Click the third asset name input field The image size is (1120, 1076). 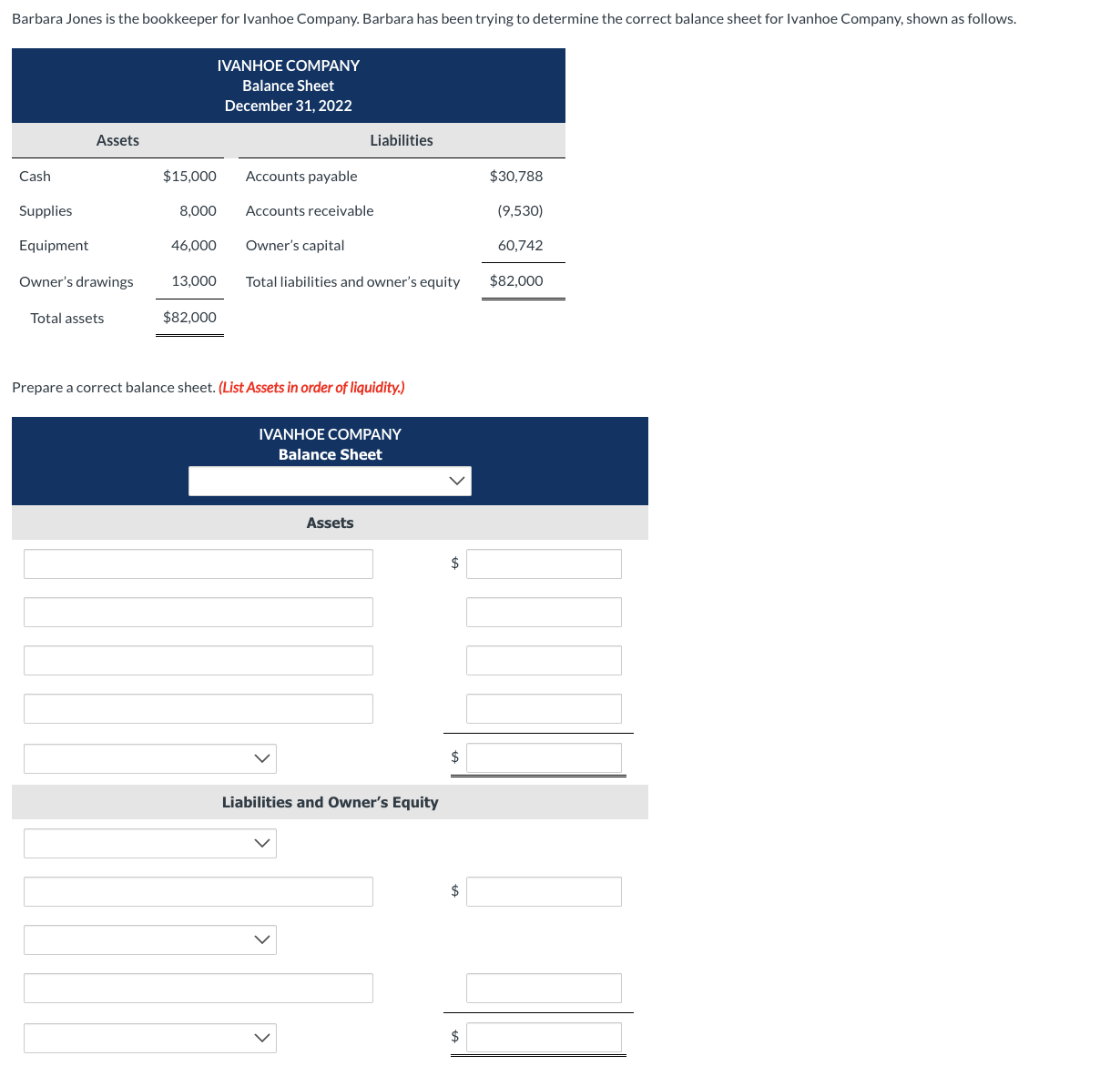click(x=198, y=660)
